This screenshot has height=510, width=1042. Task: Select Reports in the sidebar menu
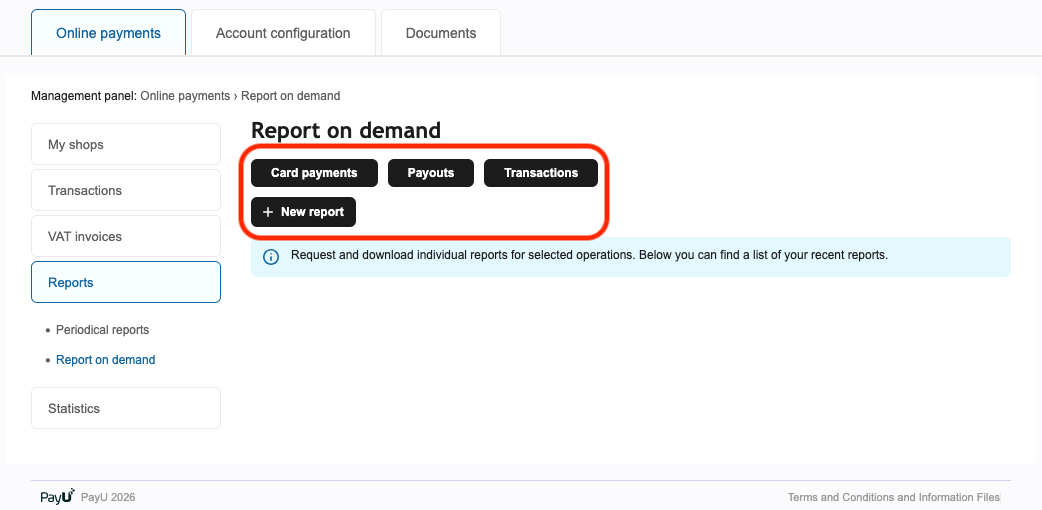[126, 283]
